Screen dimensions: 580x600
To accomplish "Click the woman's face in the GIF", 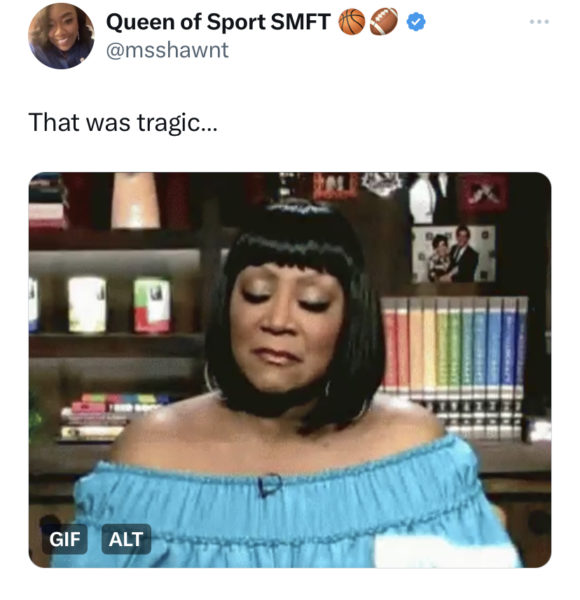I will point(287,329).
